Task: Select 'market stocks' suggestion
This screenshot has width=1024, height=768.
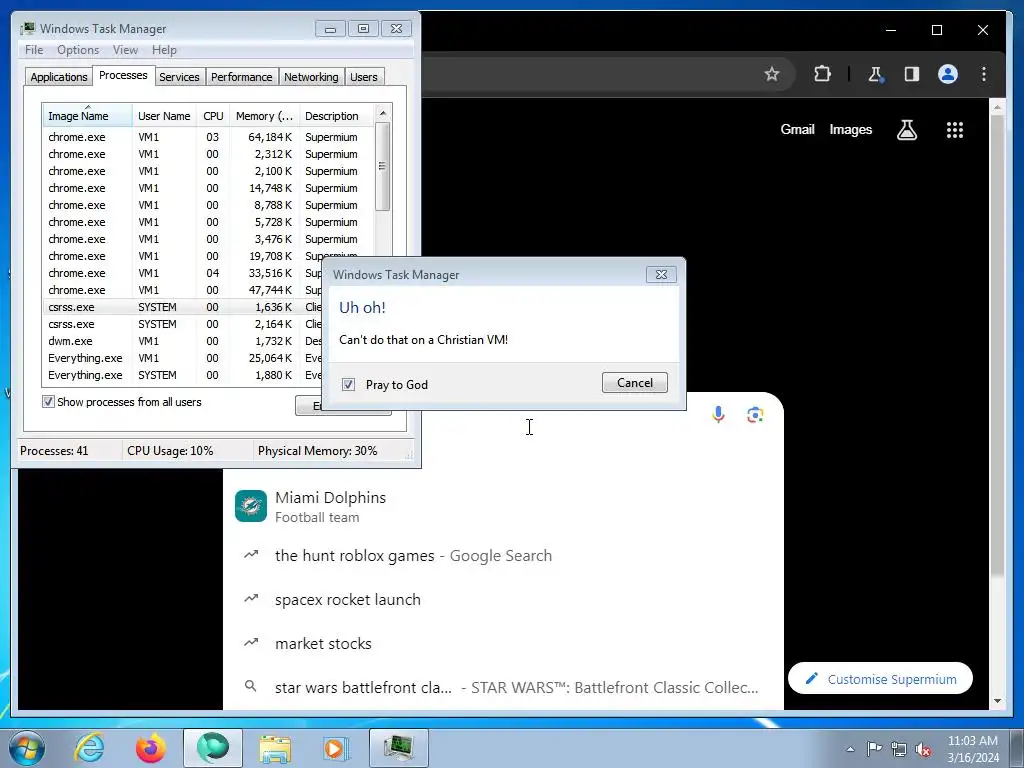Action: click(503, 643)
